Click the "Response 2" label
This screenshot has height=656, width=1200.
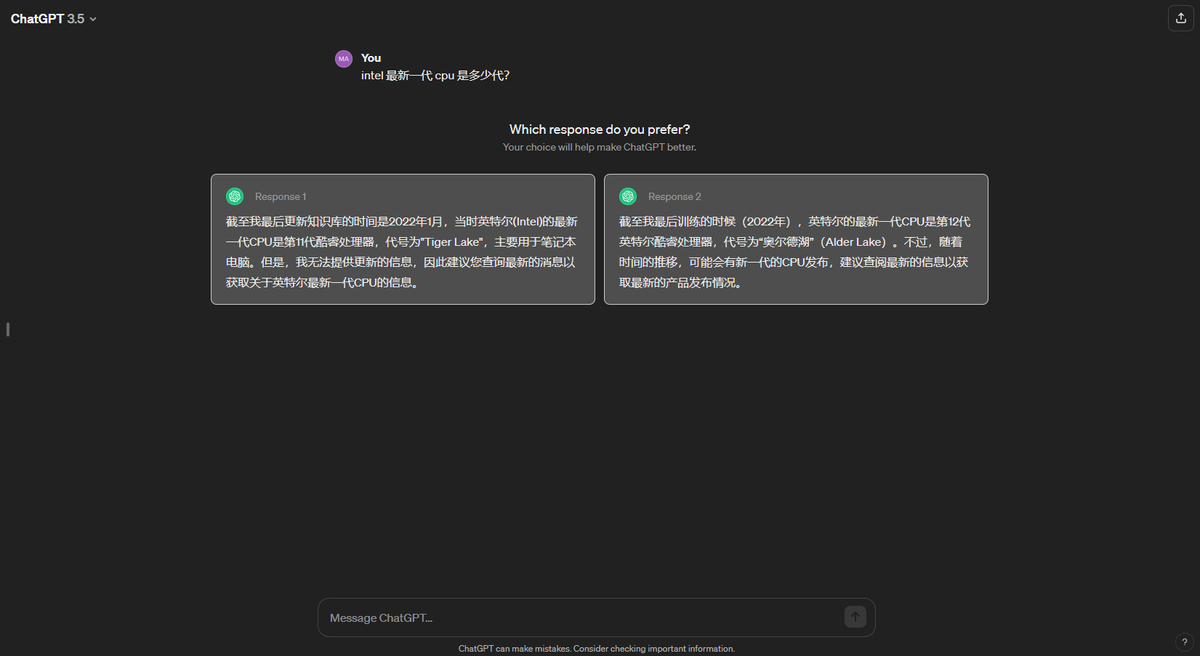coord(675,197)
